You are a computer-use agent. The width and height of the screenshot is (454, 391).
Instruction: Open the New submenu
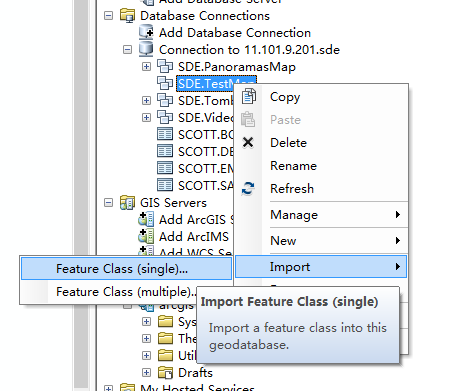click(x=321, y=241)
